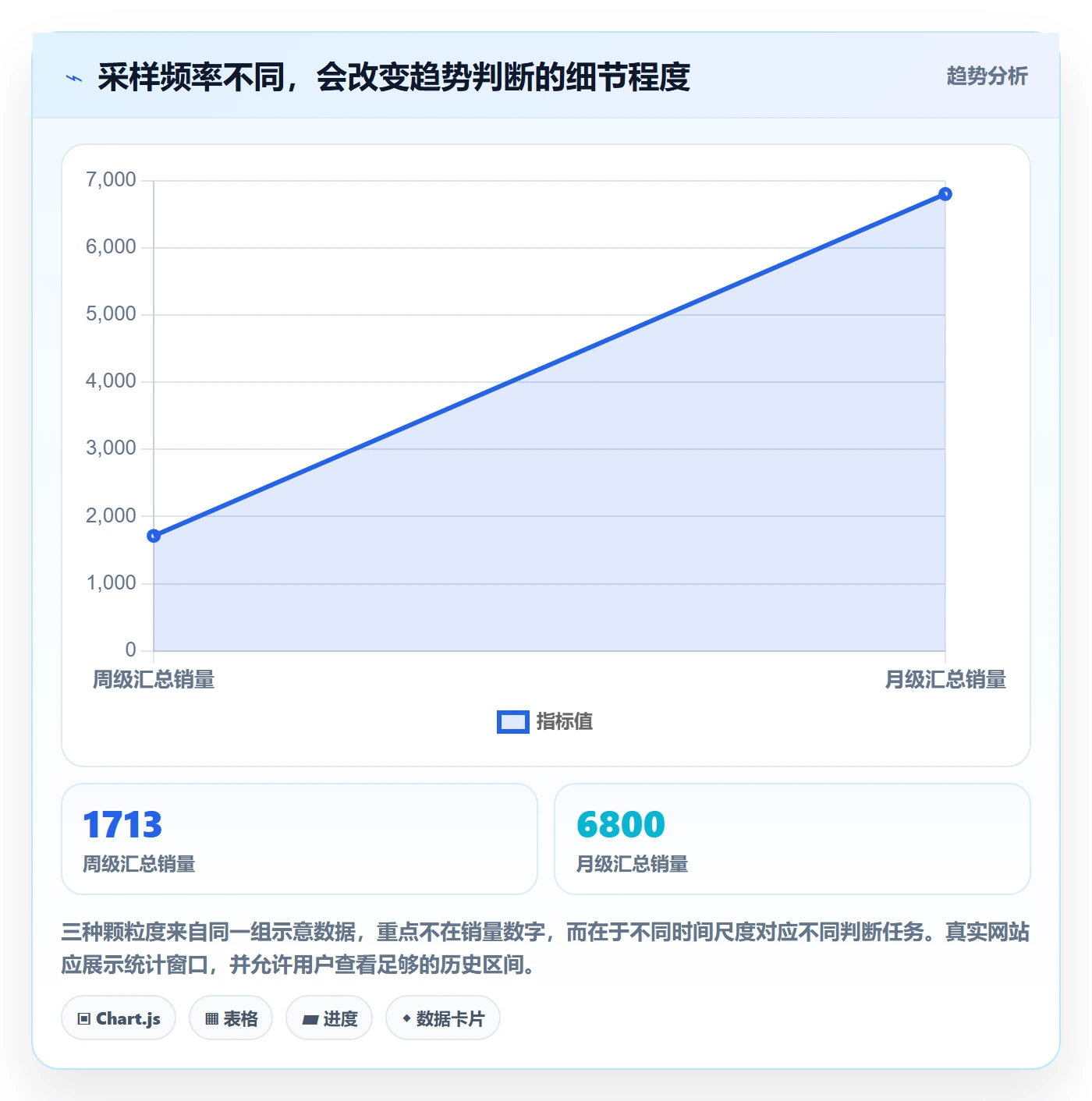Click the 周级汇总销量 data point on chart

coord(154,536)
